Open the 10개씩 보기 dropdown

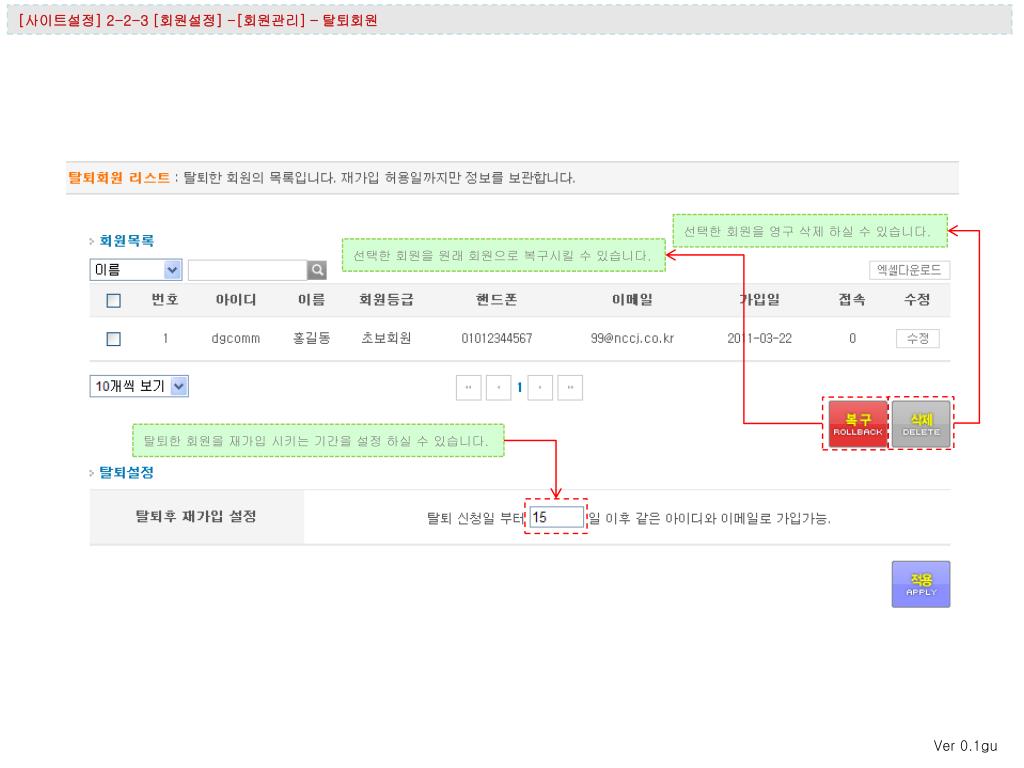pos(139,386)
